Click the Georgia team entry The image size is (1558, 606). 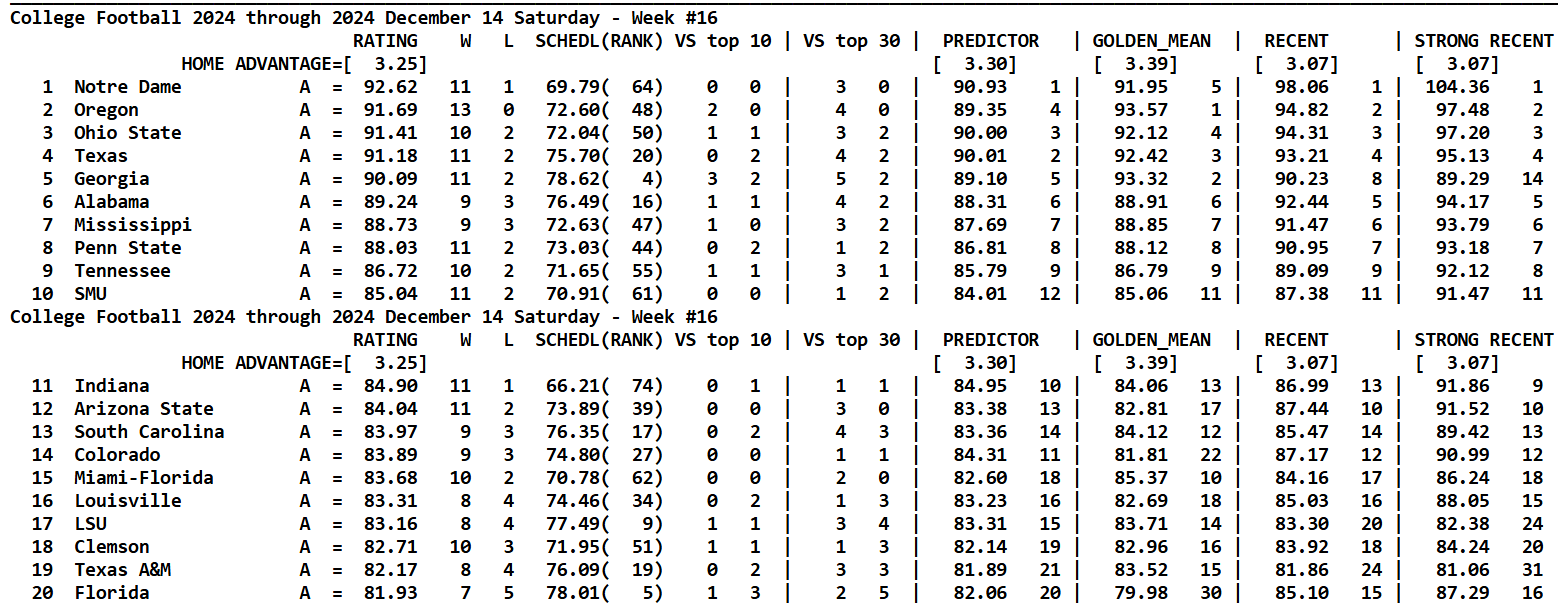coord(112,179)
